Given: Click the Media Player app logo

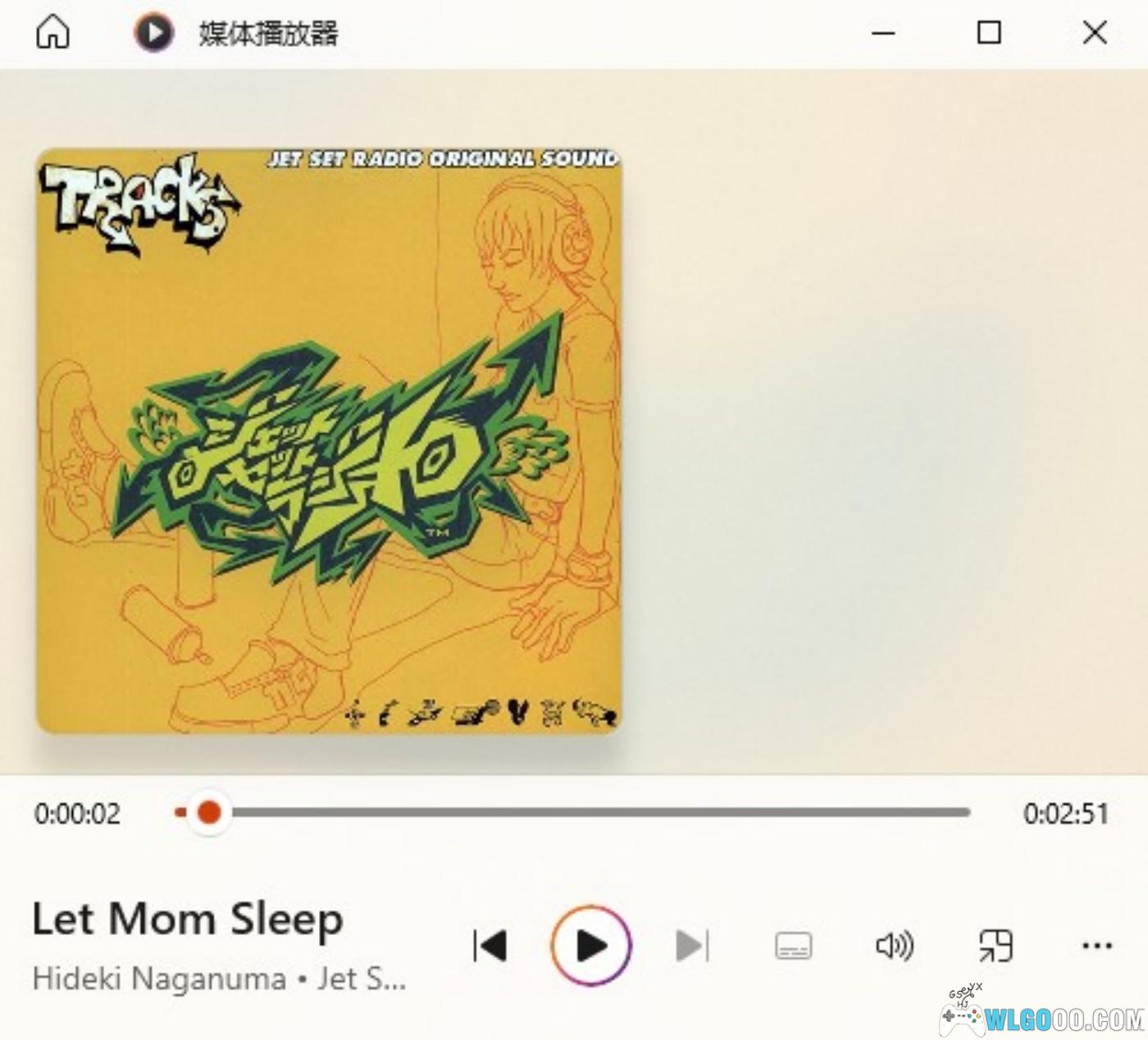Looking at the screenshot, I should coord(154,33).
